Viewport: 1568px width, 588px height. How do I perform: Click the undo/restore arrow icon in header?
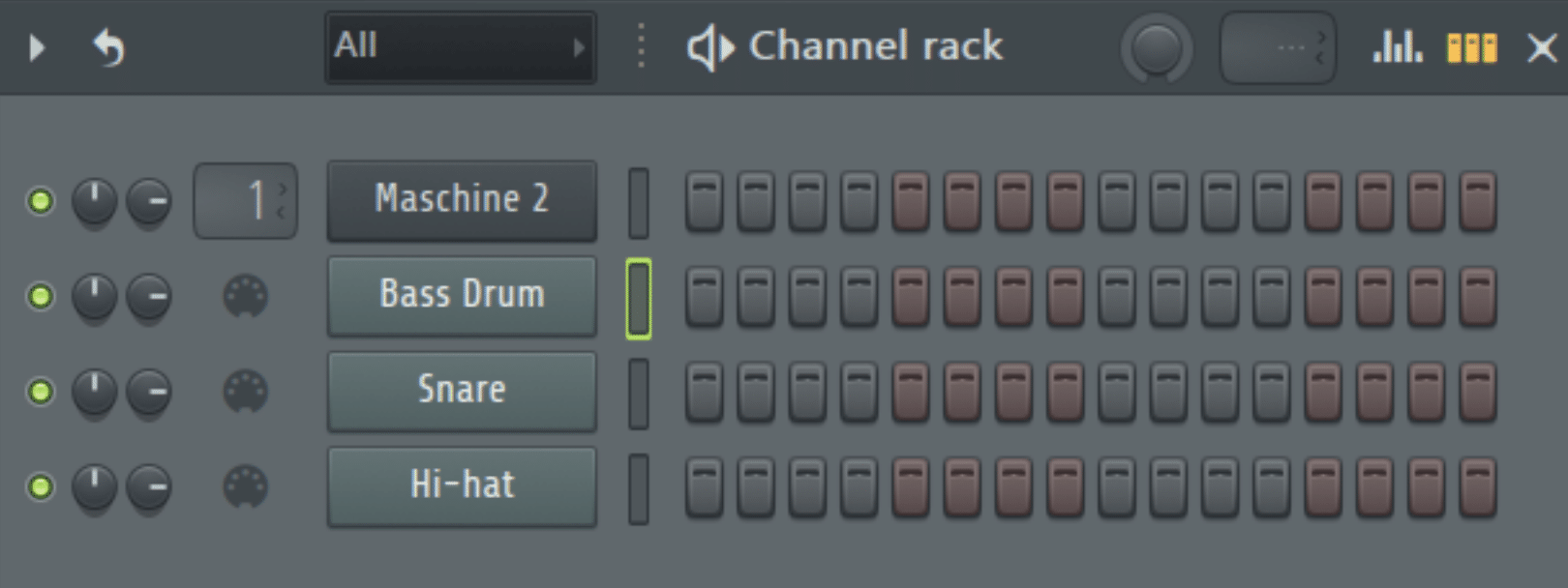click(108, 46)
